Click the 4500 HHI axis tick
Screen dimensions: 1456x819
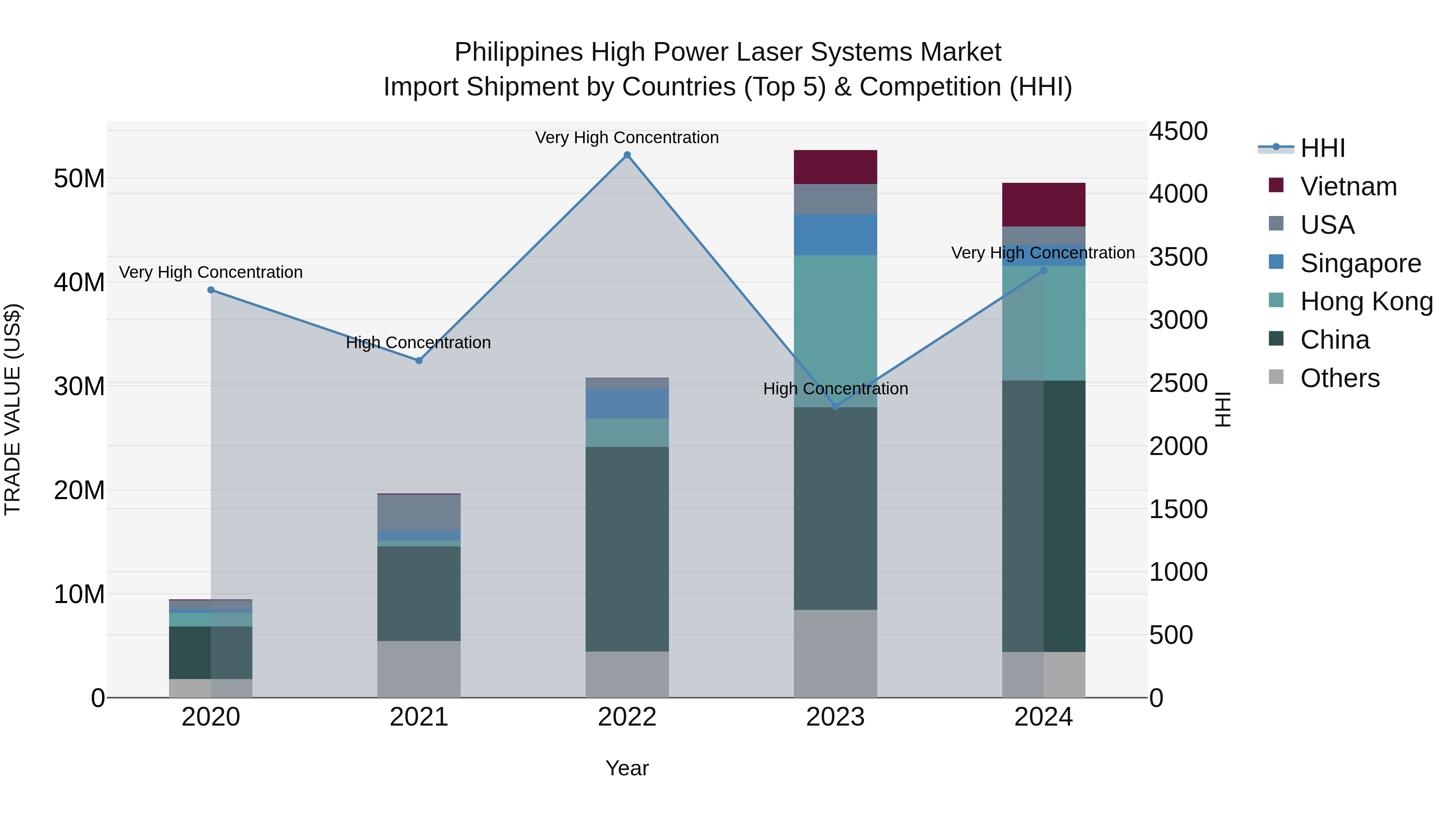[x=1179, y=131]
